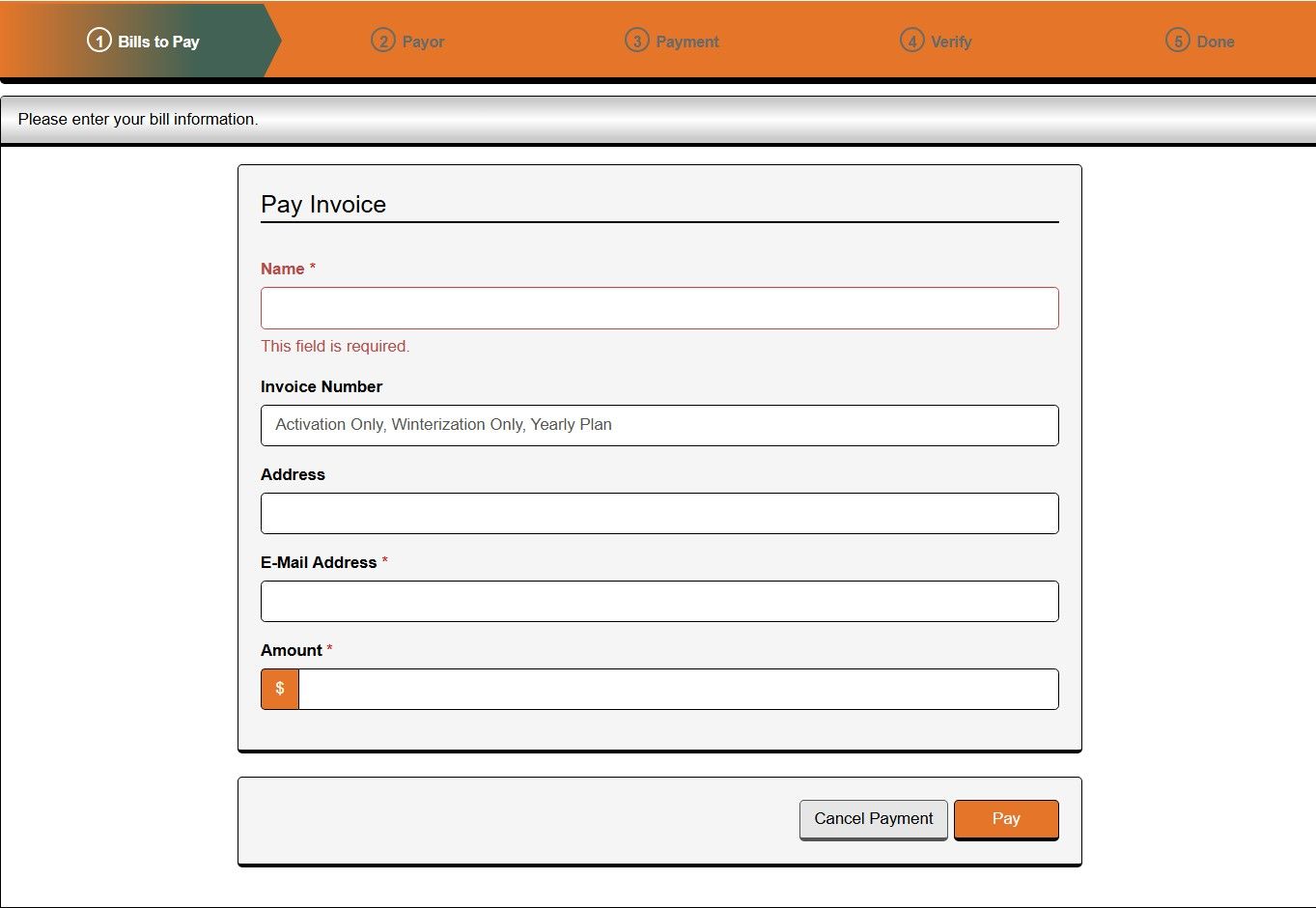Image resolution: width=1316 pixels, height=908 pixels.
Task: Click Cancel Payment
Action: (873, 818)
